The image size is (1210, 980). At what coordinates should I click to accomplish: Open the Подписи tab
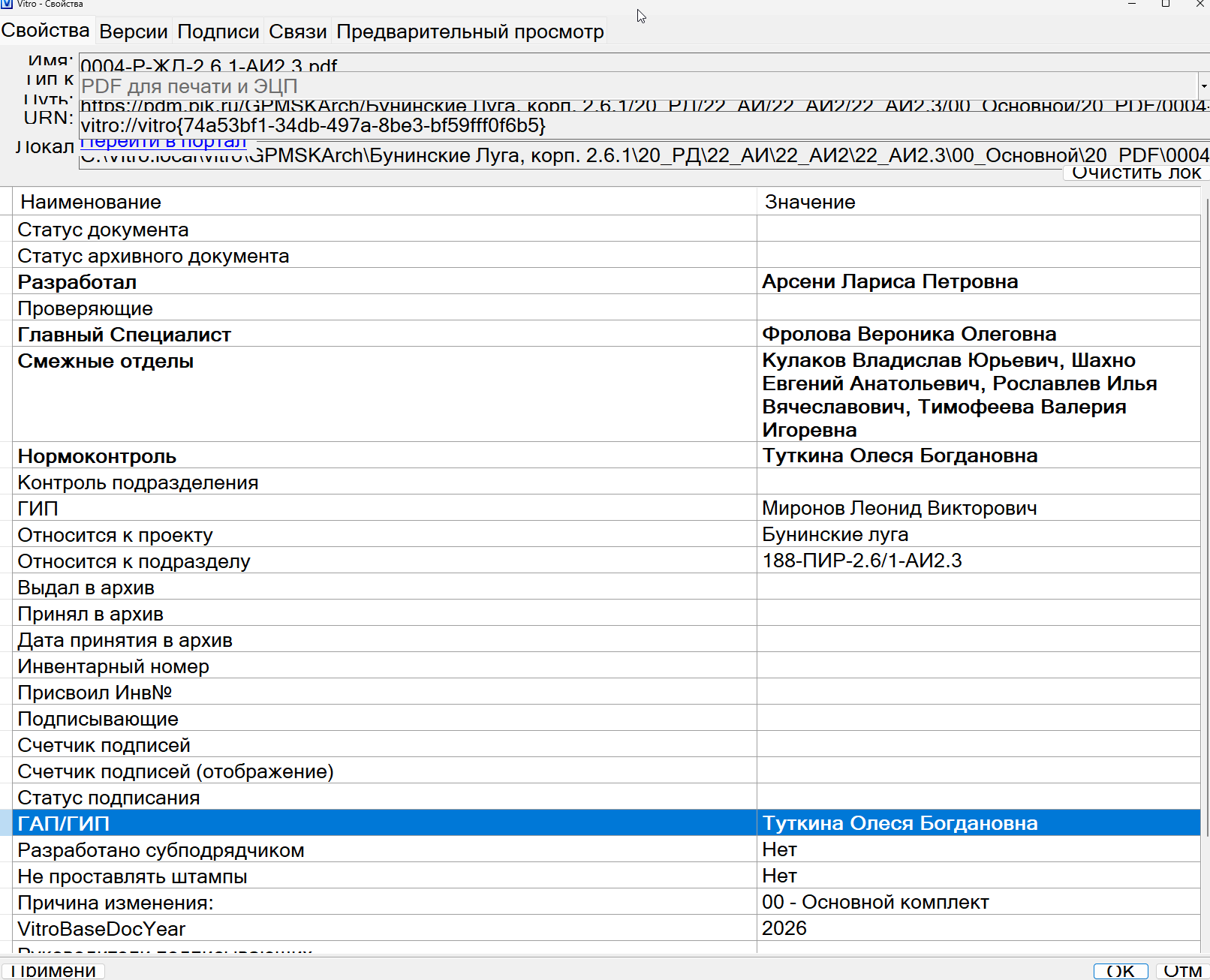click(x=218, y=32)
